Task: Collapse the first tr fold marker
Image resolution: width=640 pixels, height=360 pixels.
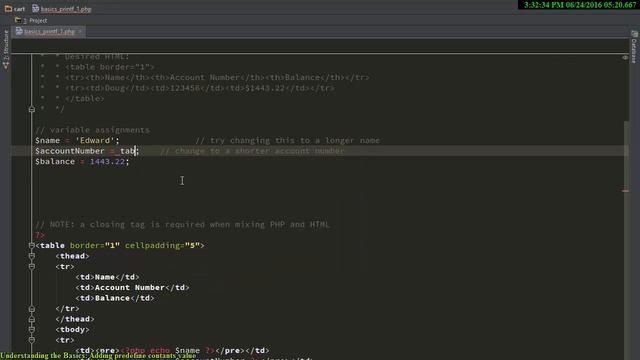Action: click(32, 267)
